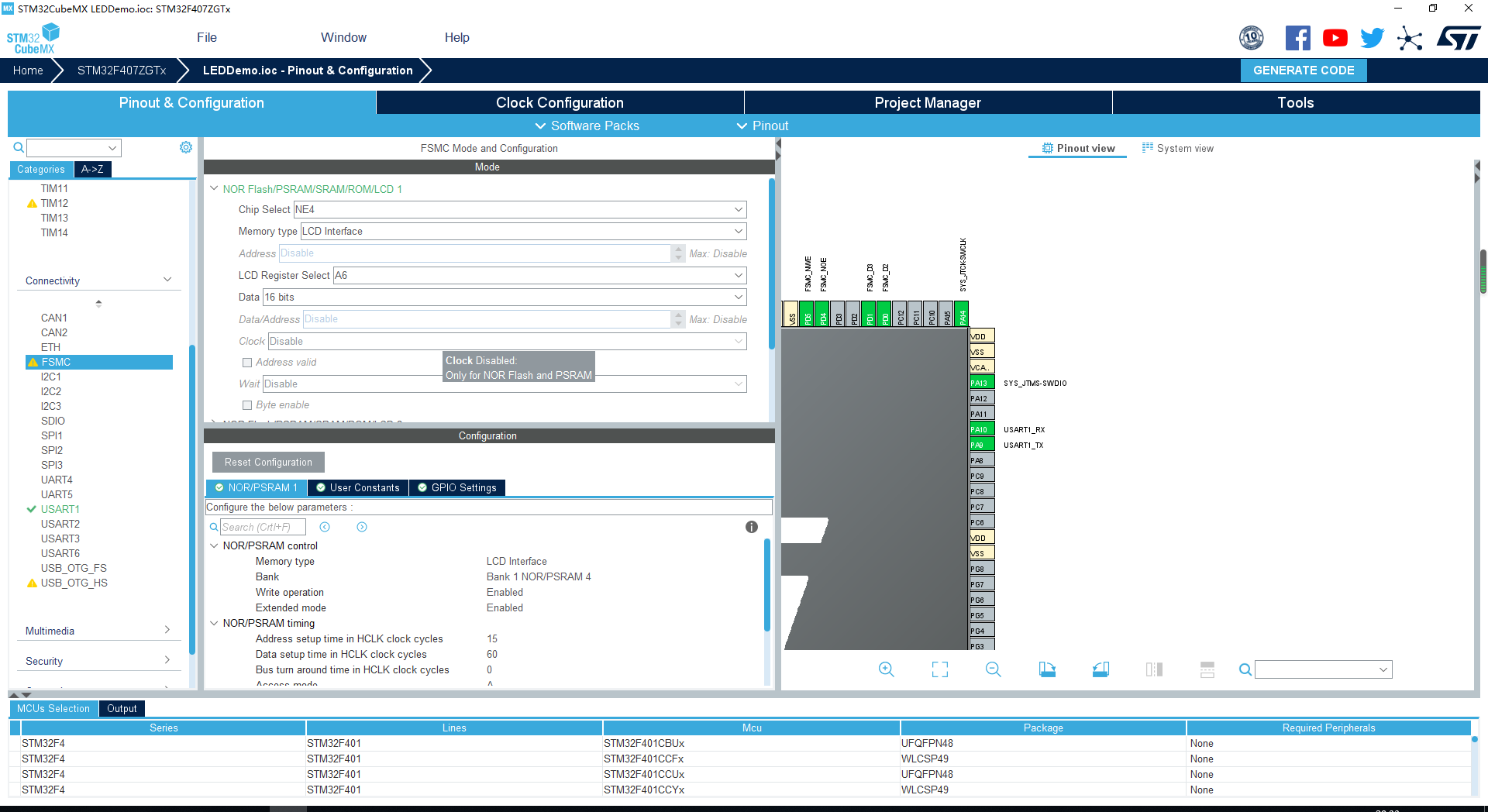Open YouTube link icon in header
Image resolution: width=1488 pixels, height=812 pixels.
pyautogui.click(x=1335, y=38)
